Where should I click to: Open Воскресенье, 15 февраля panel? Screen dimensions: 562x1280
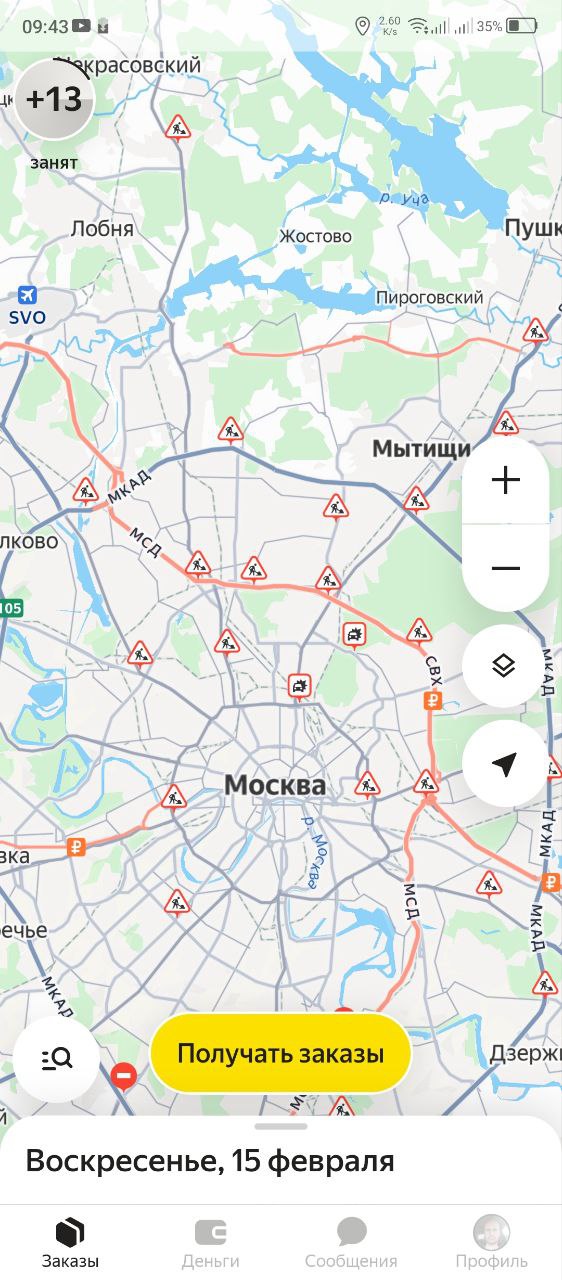281,1162
